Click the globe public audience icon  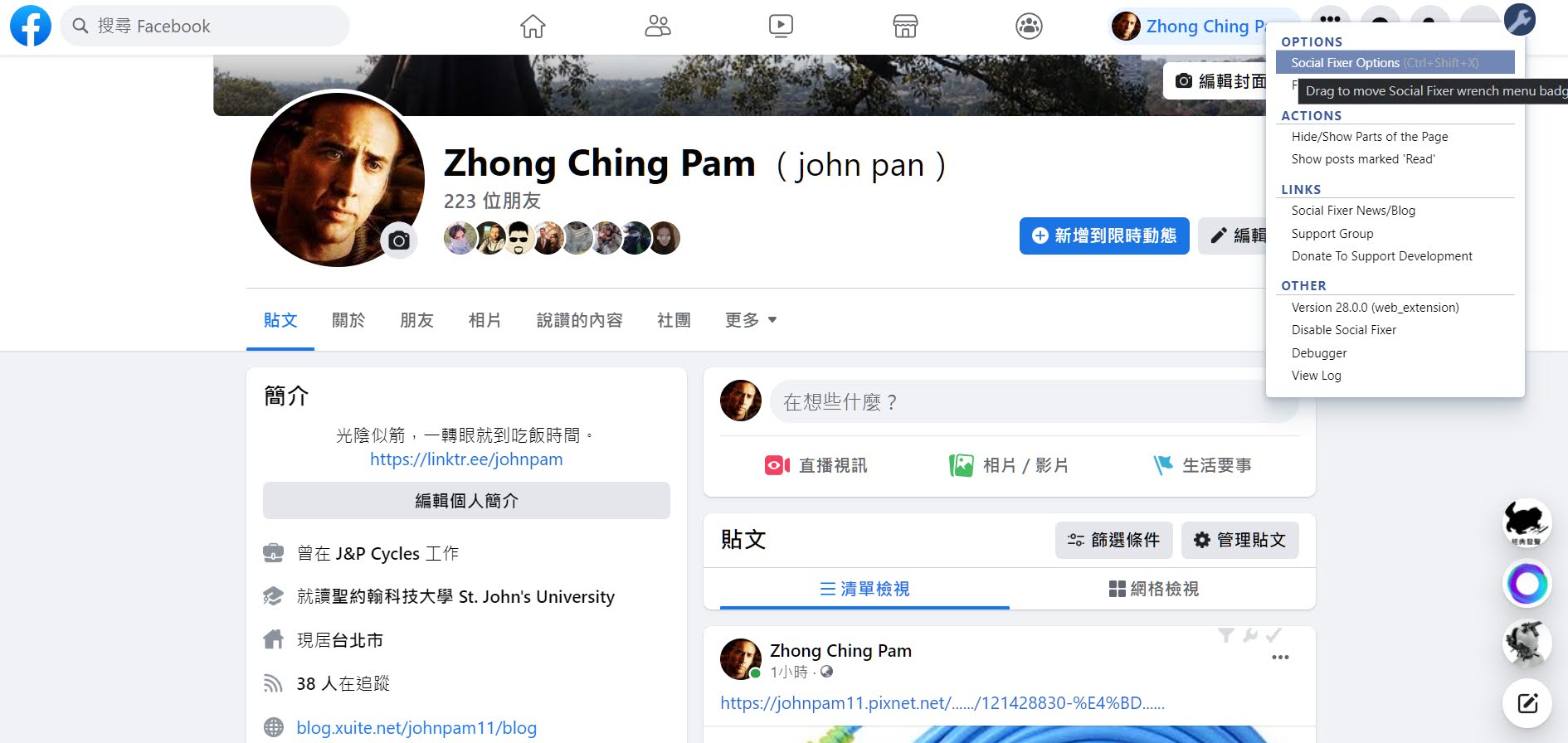pos(826,672)
